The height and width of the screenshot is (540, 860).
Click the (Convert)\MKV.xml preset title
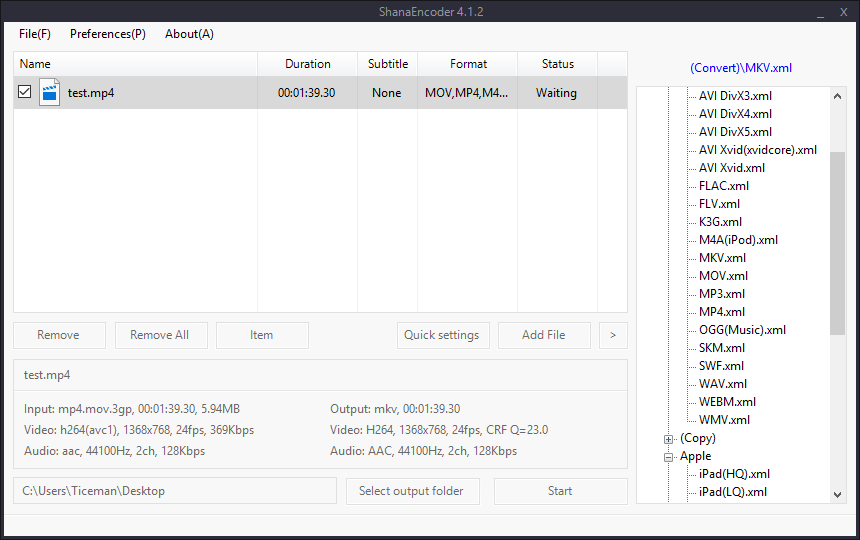coord(741,69)
